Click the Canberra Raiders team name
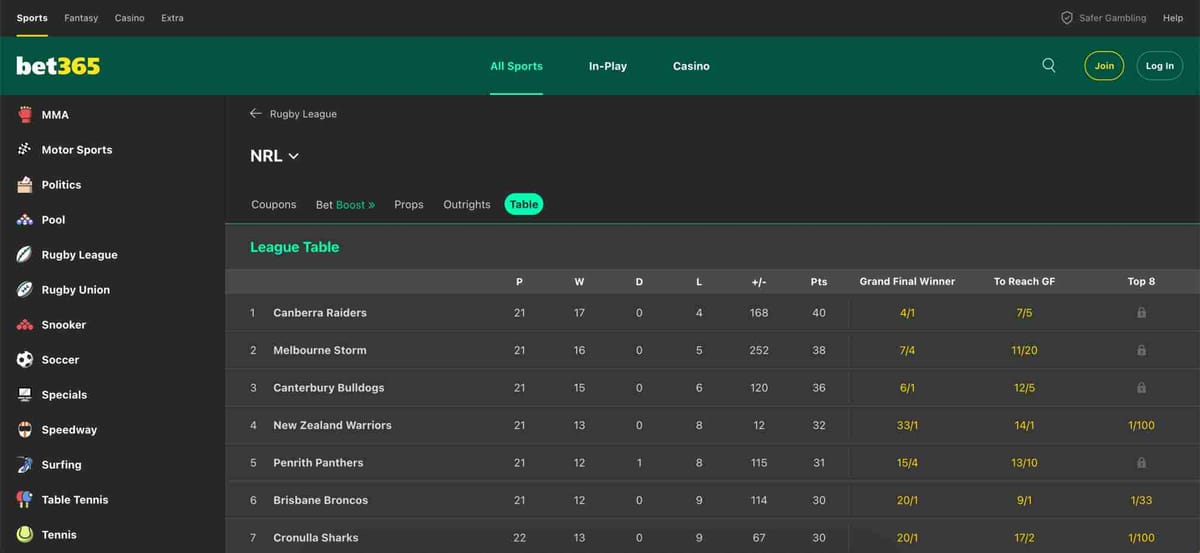Viewport: 1200px width, 553px height. 320,313
